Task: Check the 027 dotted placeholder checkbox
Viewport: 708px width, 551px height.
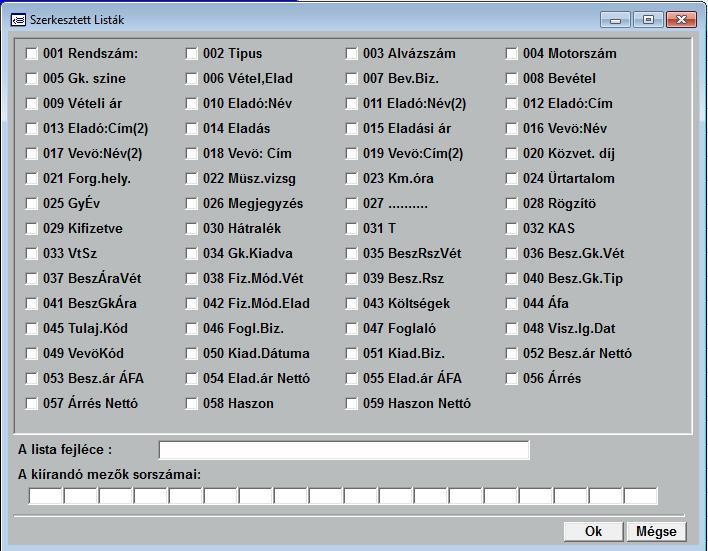Action: 351,204
